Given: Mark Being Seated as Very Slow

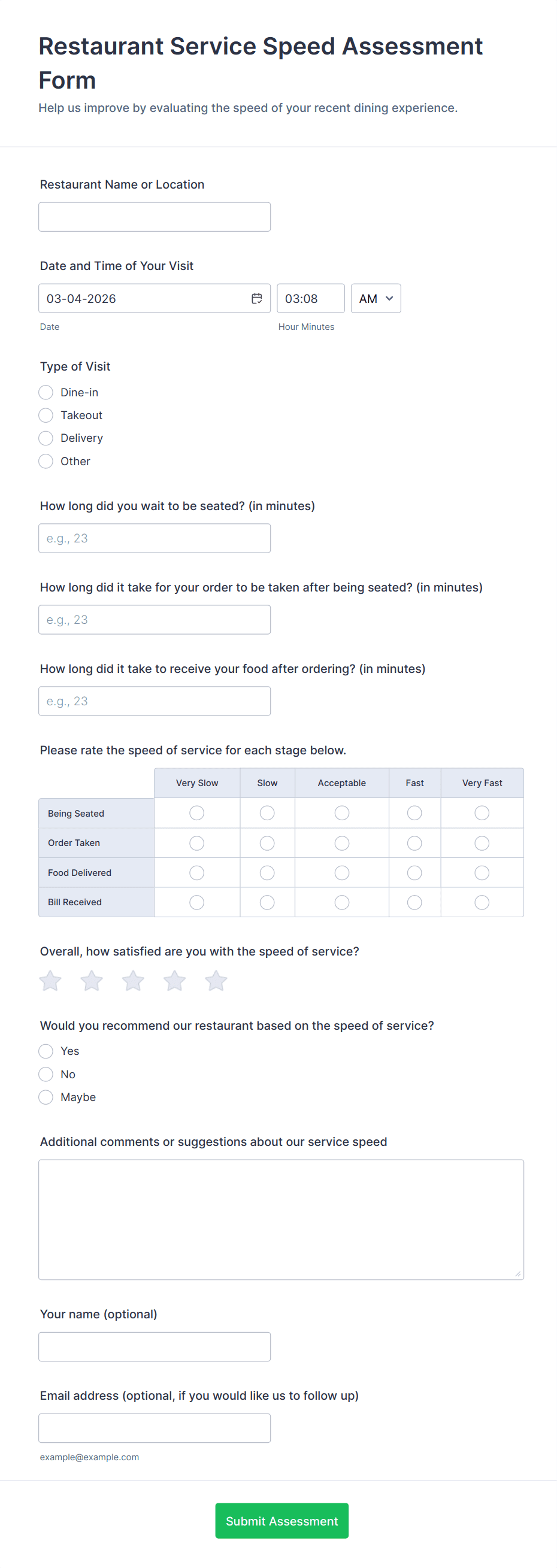Looking at the screenshot, I should tap(196, 812).
